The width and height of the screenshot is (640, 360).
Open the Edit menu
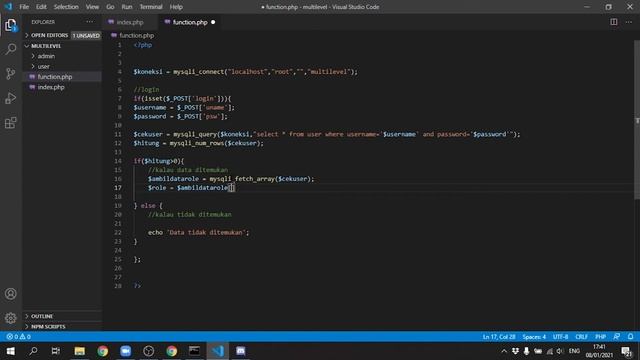pyautogui.click(x=41, y=7)
